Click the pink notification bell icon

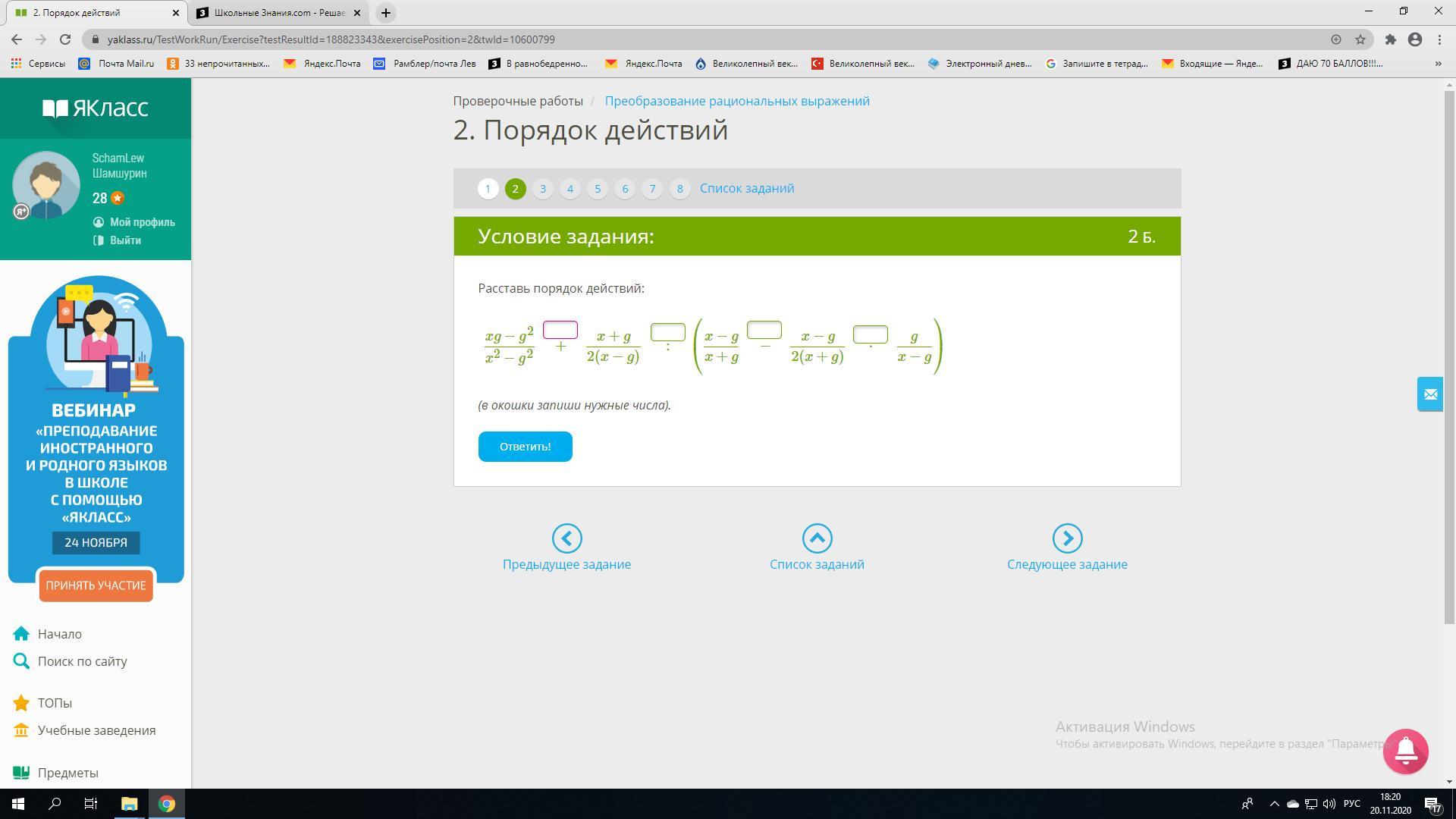click(x=1405, y=751)
